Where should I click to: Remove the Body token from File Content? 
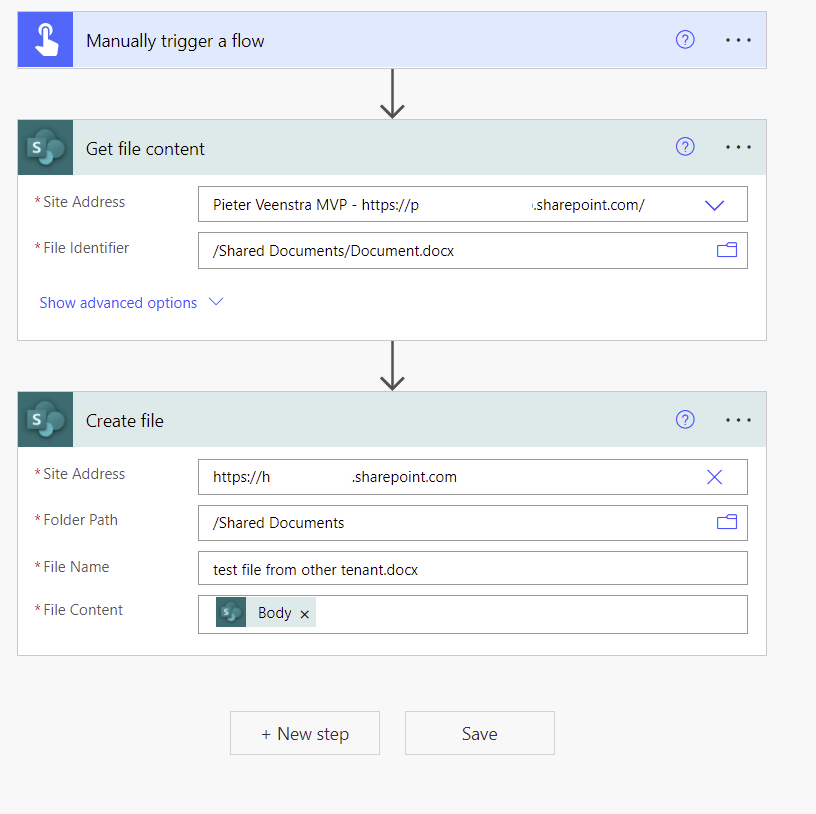tap(304, 614)
